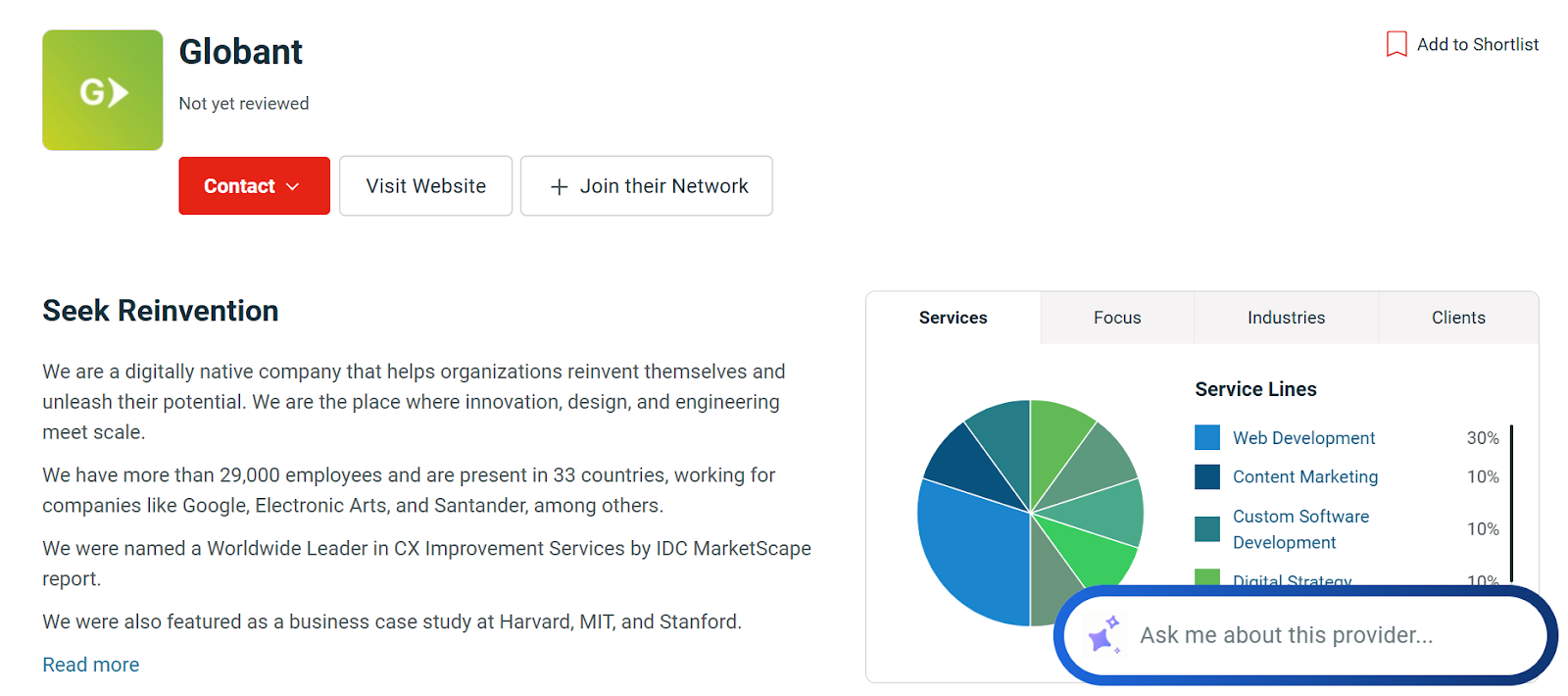This screenshot has height=696, width=1568.
Task: Click the plus icon in Join their Network
Action: coord(559,186)
